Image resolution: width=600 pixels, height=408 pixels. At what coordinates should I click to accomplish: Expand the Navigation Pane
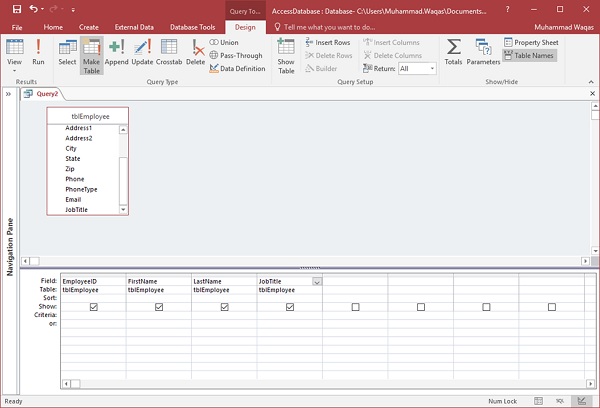(x=8, y=94)
